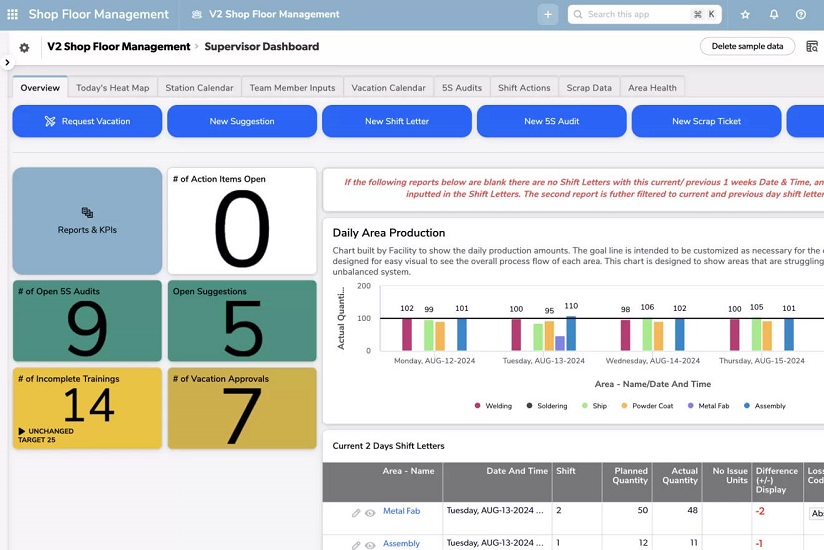Click the eye view icon on the Assembly row
Viewport: 824px width, 550px height.
click(370, 545)
